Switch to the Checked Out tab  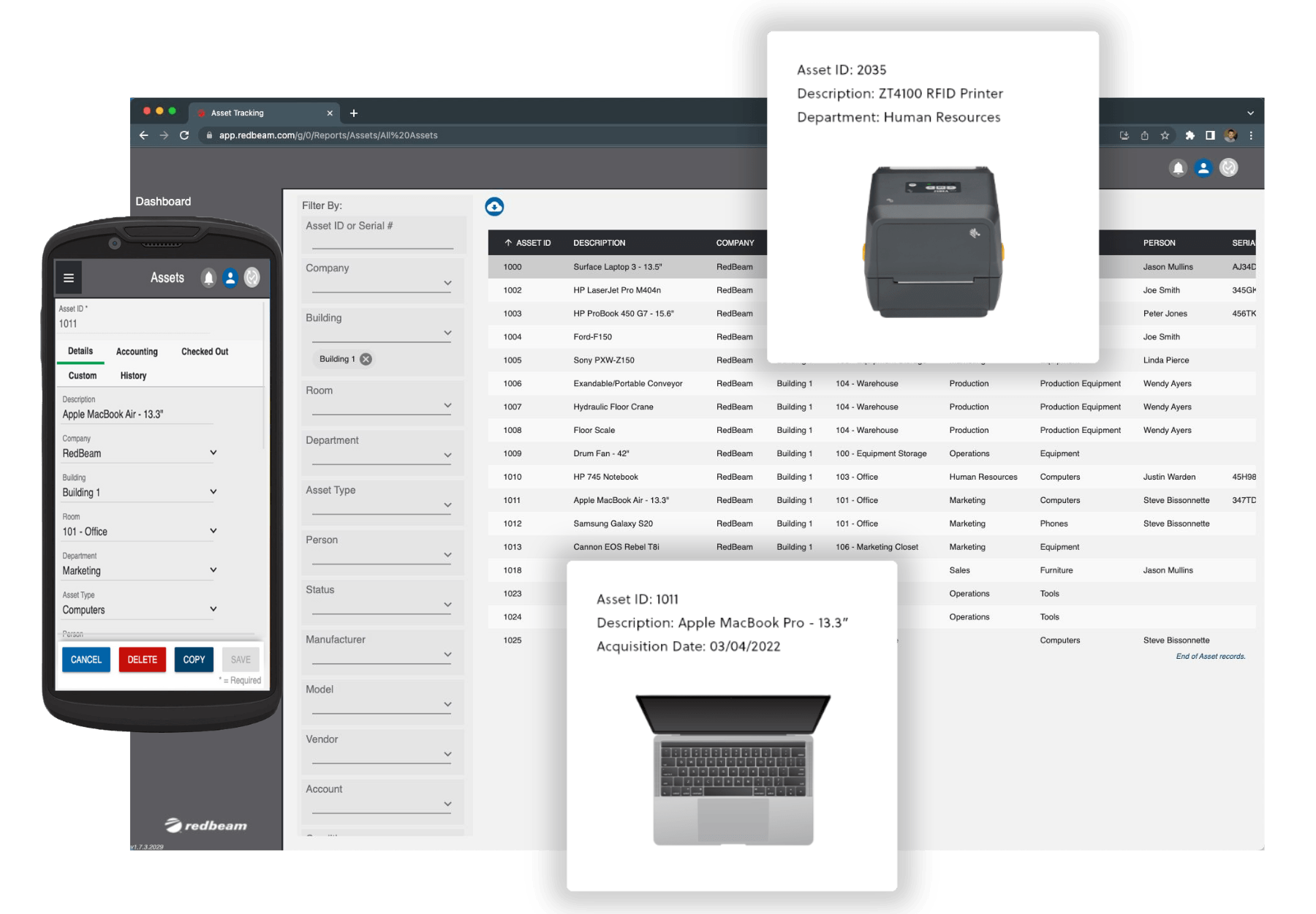205,352
